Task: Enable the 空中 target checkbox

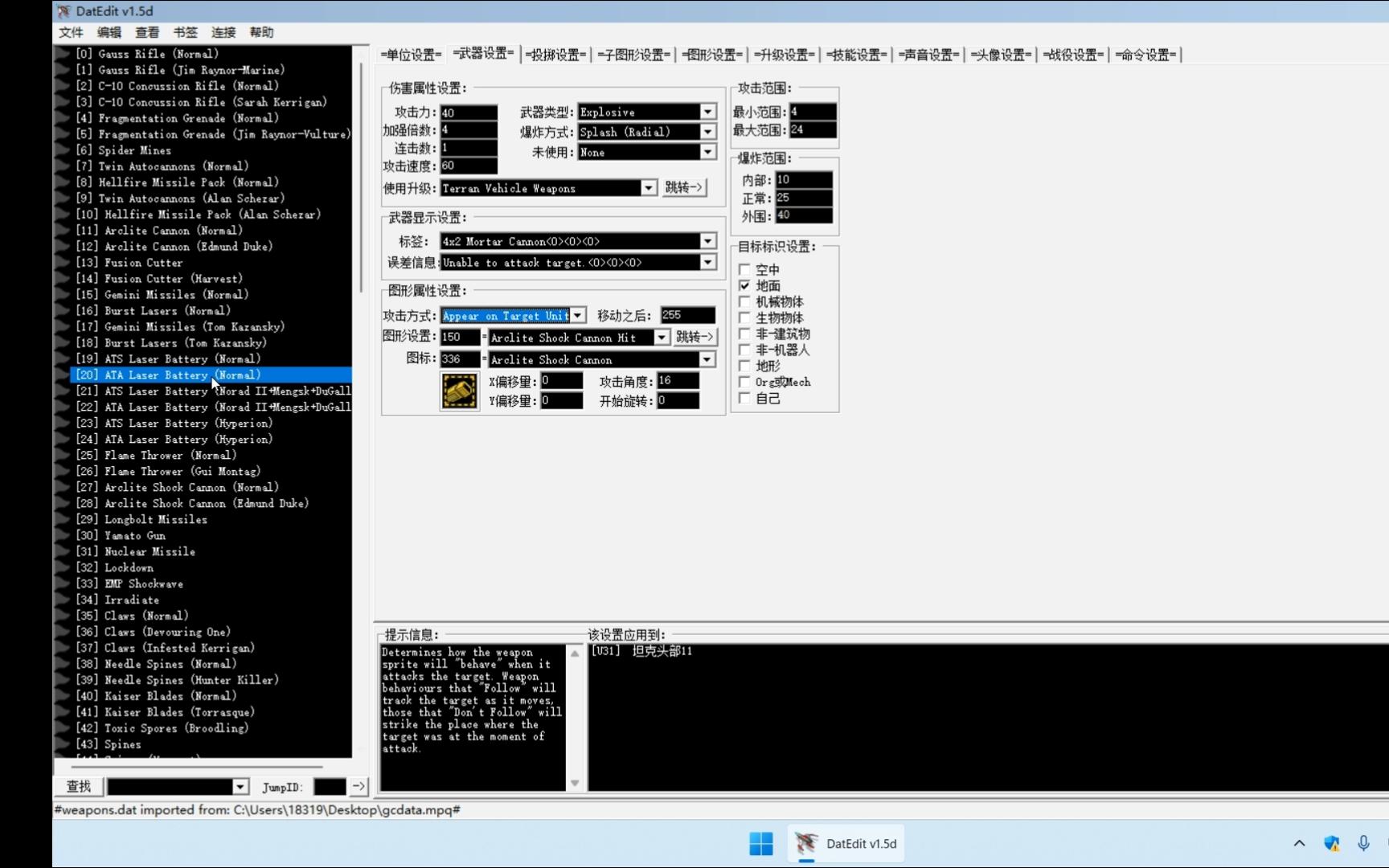Action: (745, 269)
